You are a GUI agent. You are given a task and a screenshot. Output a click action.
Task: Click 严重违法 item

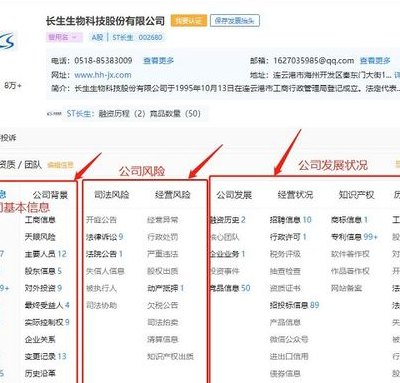(x=163, y=254)
